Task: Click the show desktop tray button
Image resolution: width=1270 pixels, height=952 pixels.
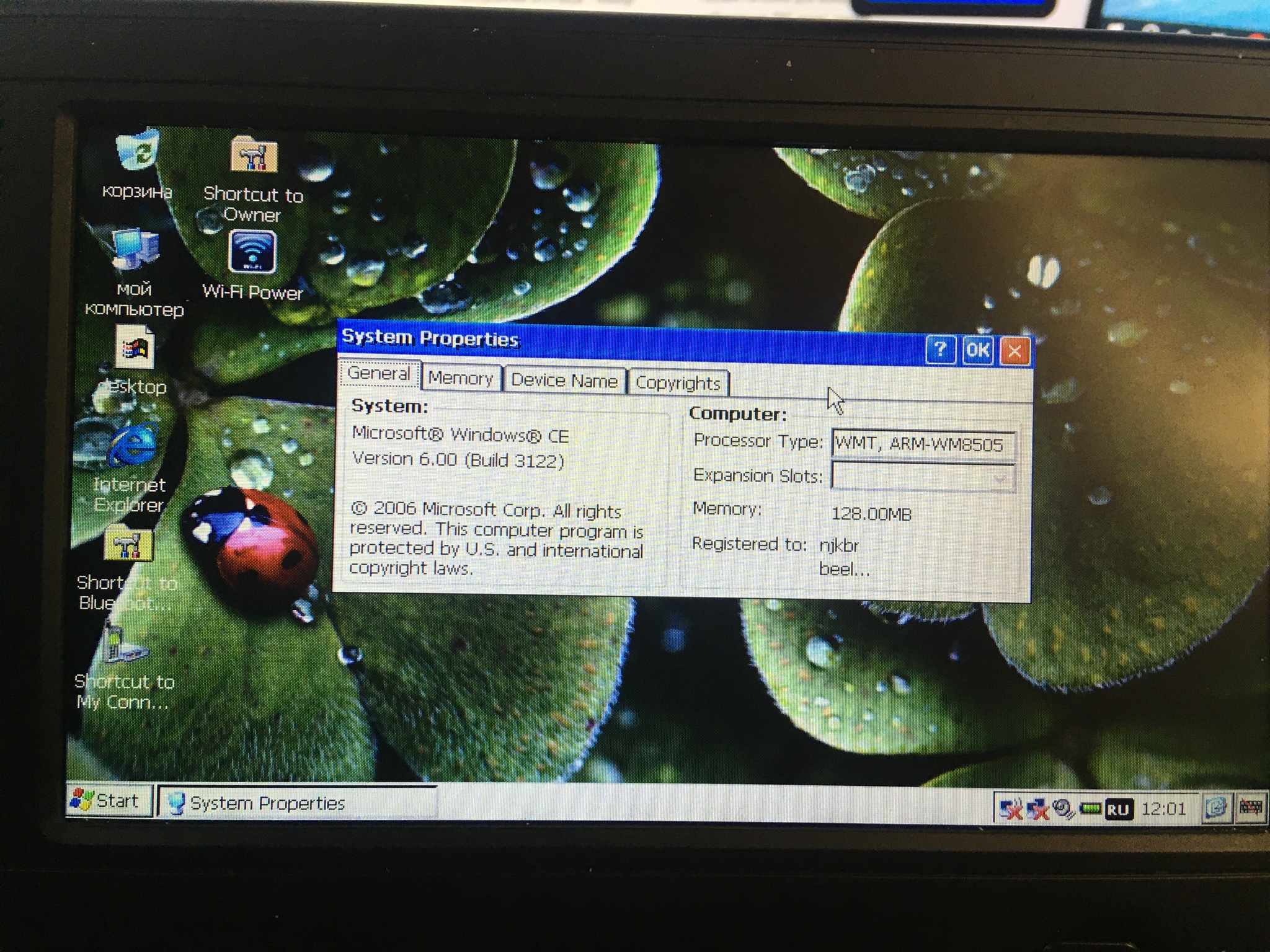Action: pyautogui.click(x=1215, y=808)
